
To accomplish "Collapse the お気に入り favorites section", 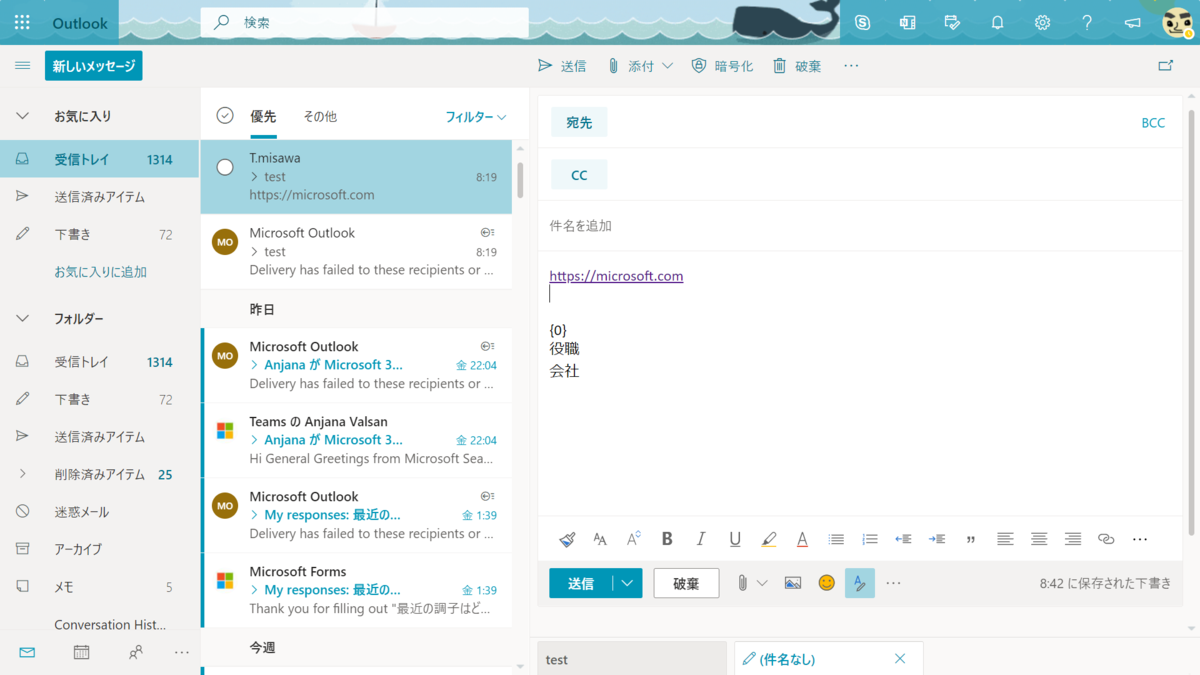I will tap(22, 116).
